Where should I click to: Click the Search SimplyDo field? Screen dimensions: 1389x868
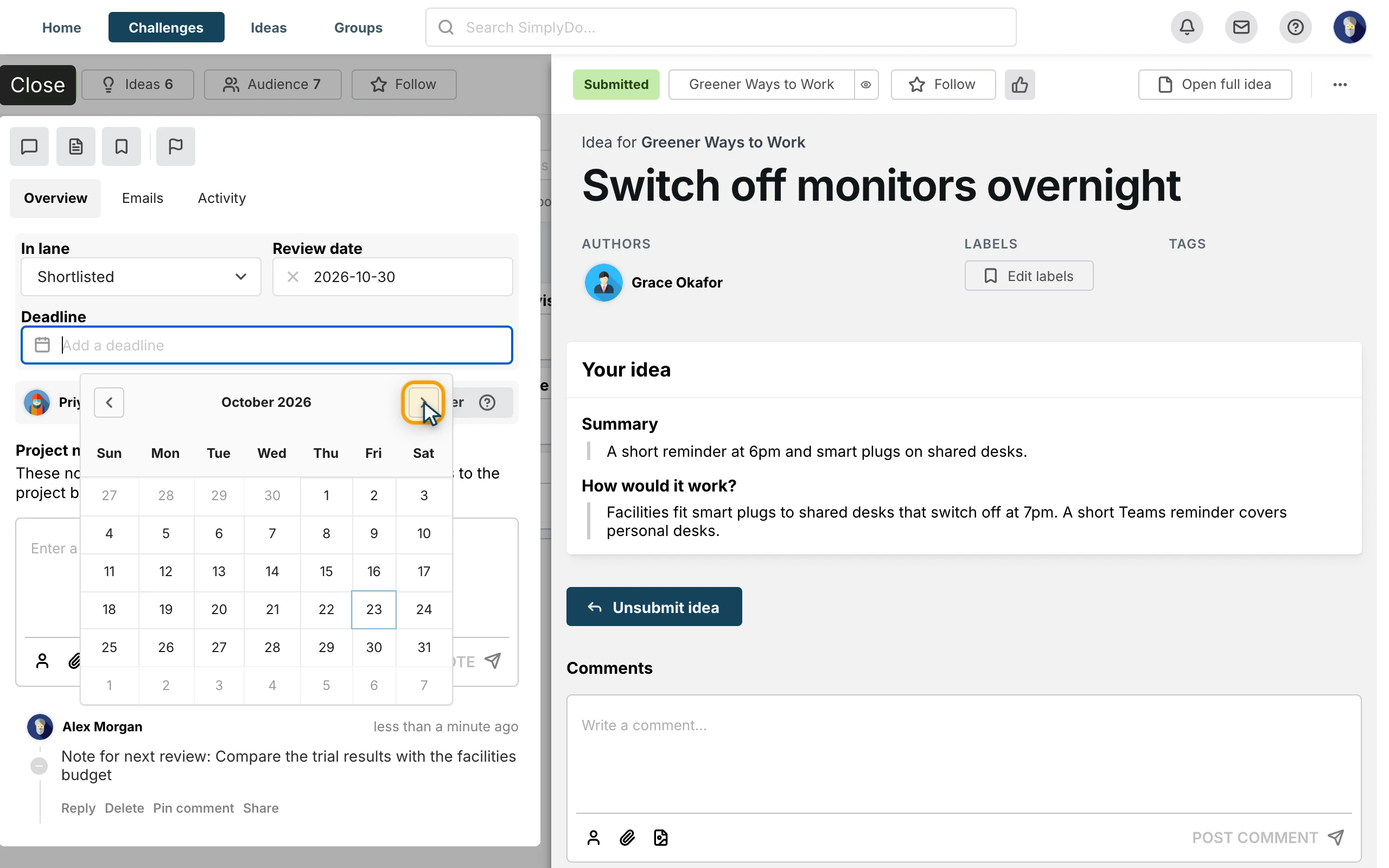[x=721, y=27]
